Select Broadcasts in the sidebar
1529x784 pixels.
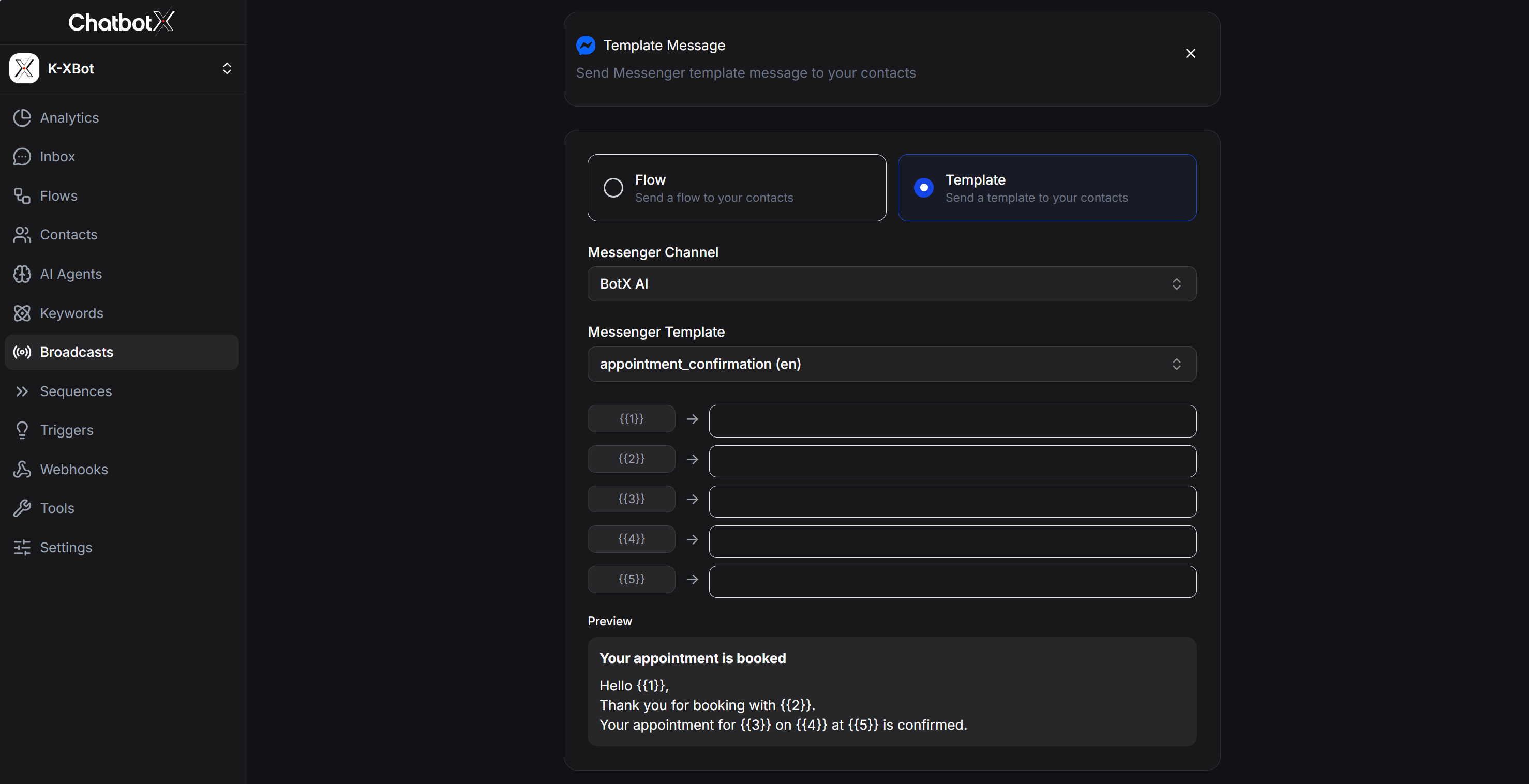pyautogui.click(x=122, y=352)
